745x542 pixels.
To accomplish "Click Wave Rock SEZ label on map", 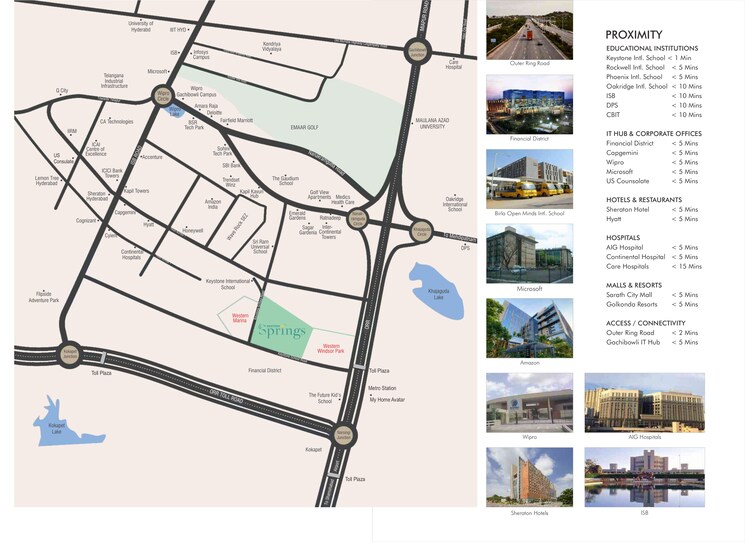I will pyautogui.click(x=237, y=227).
